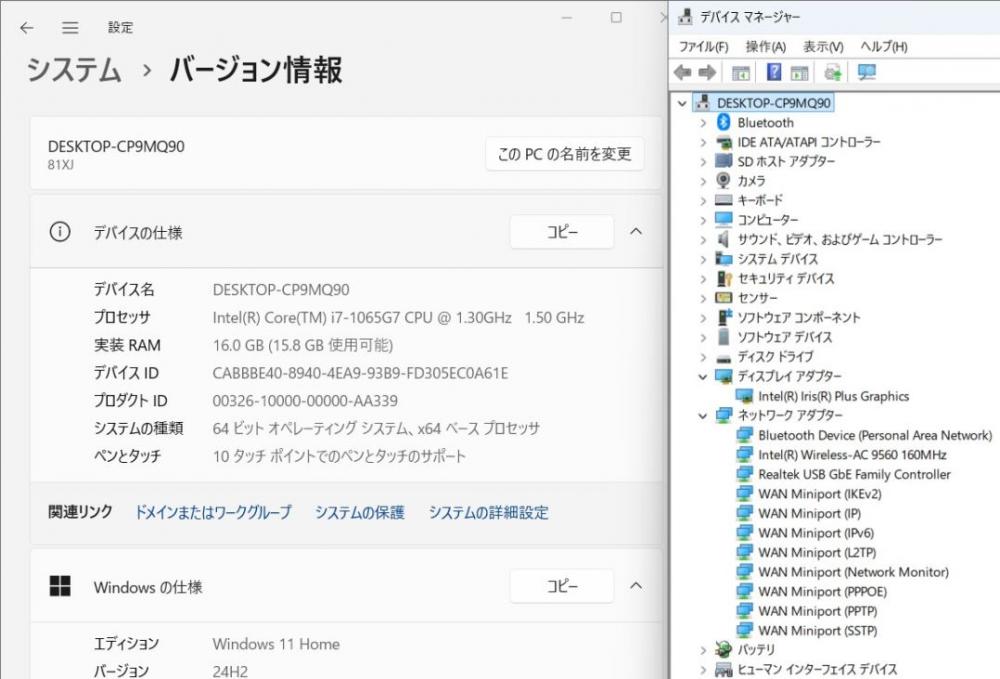This screenshot has height=679, width=1000.
Task: Click the プロダクト ID value 00326-10000-00000-AA339
Action: point(305,400)
